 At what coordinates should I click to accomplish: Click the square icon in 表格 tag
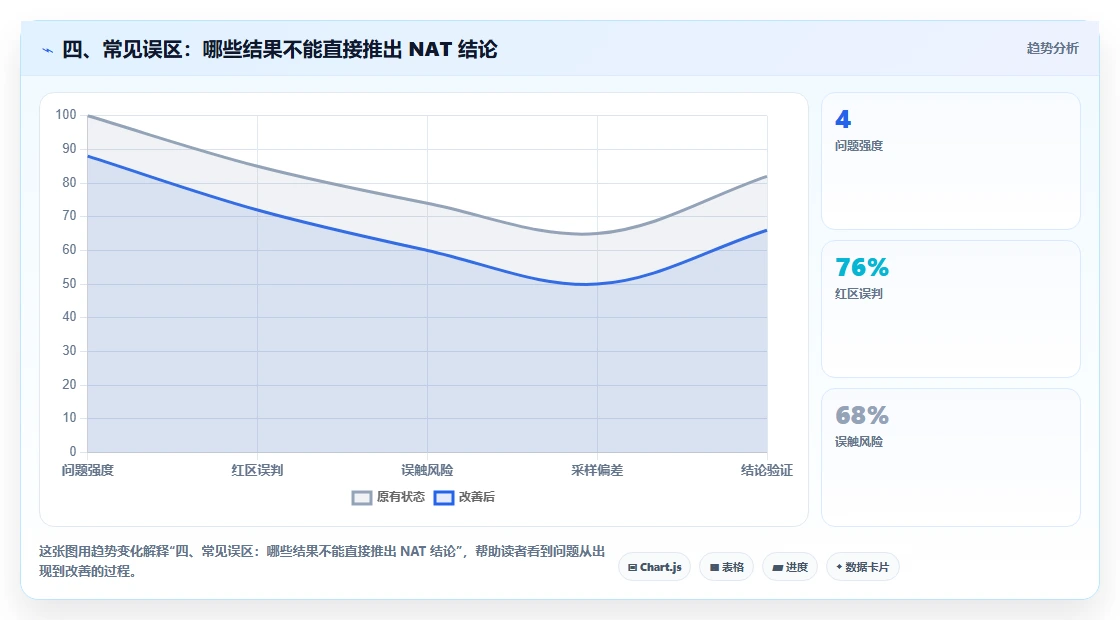[x=714, y=568]
